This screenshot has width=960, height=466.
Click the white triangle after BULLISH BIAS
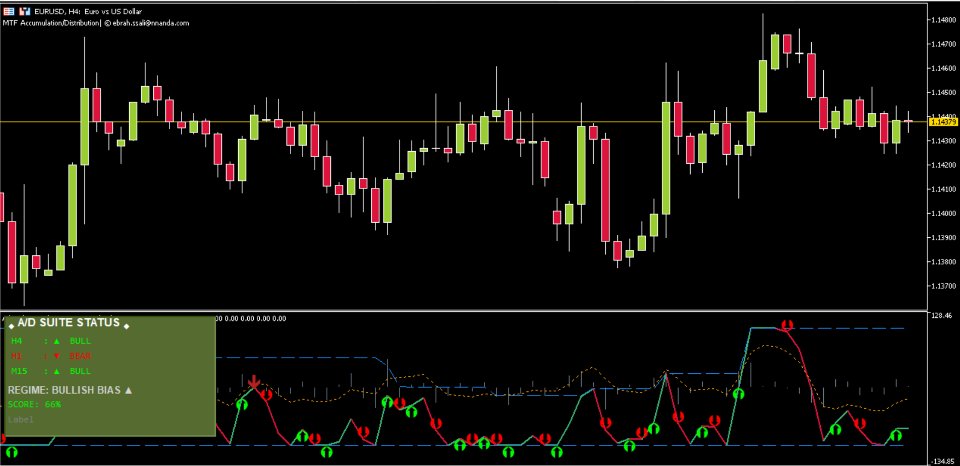pyautogui.click(x=128, y=389)
